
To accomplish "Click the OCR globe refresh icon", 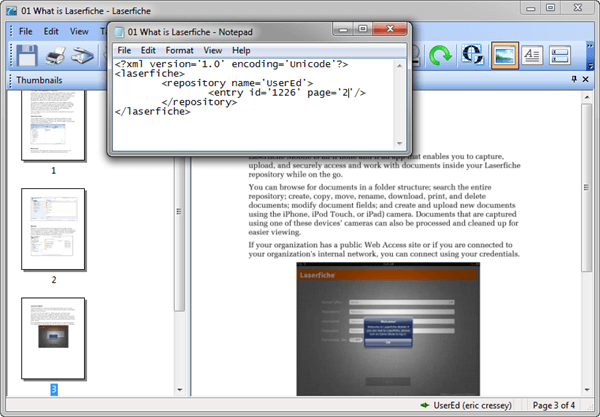I will point(473,55).
